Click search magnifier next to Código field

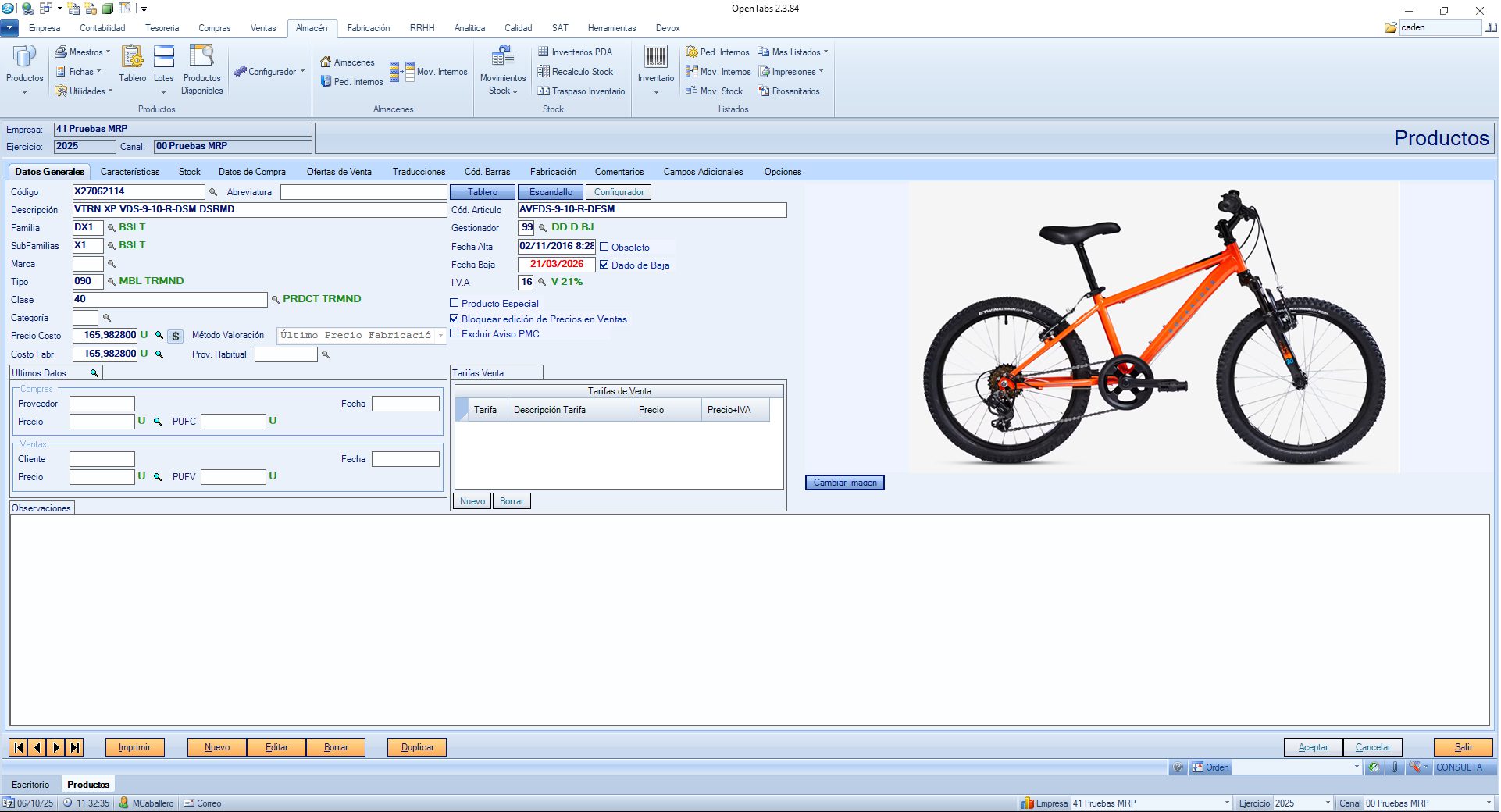click(x=213, y=192)
